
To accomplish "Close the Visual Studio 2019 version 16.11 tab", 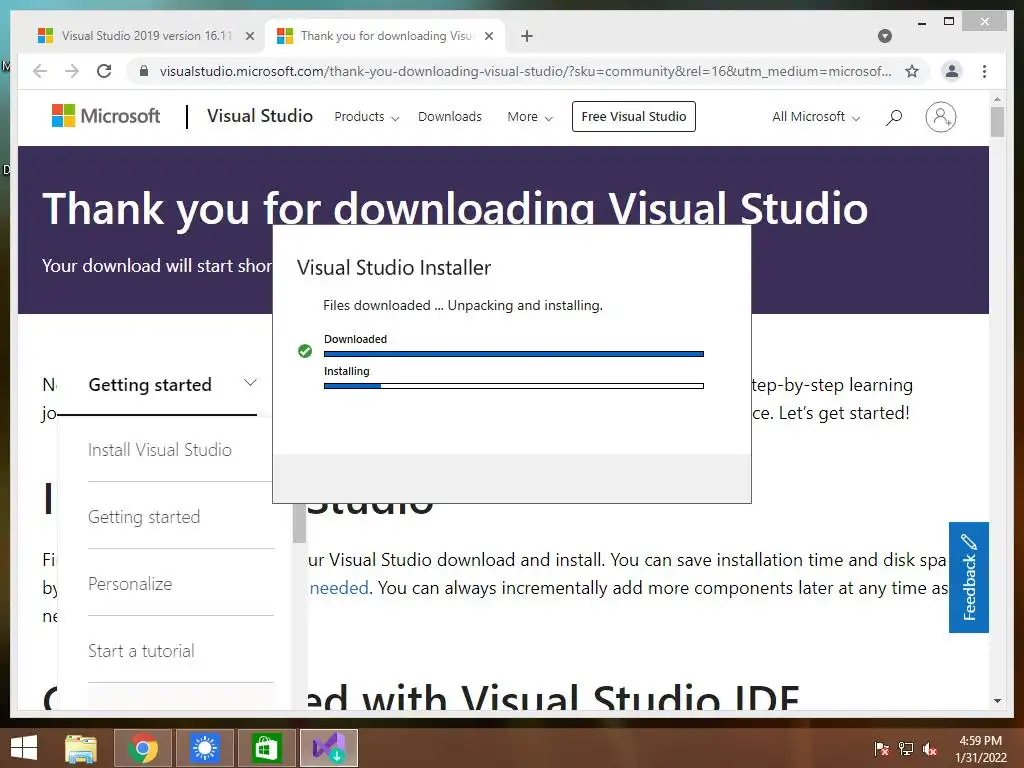I will 249,36.
